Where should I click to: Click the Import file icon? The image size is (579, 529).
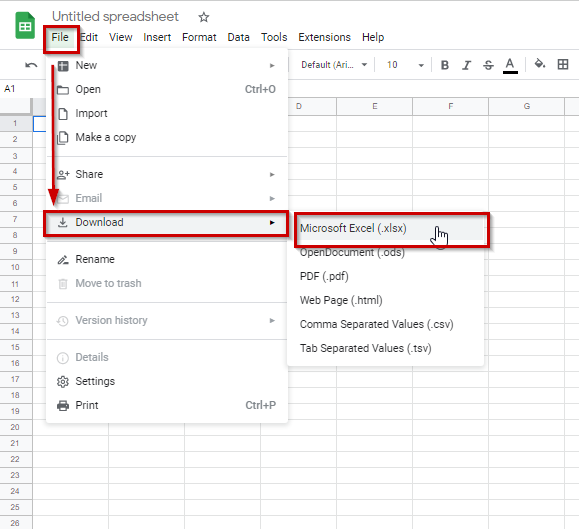63,114
